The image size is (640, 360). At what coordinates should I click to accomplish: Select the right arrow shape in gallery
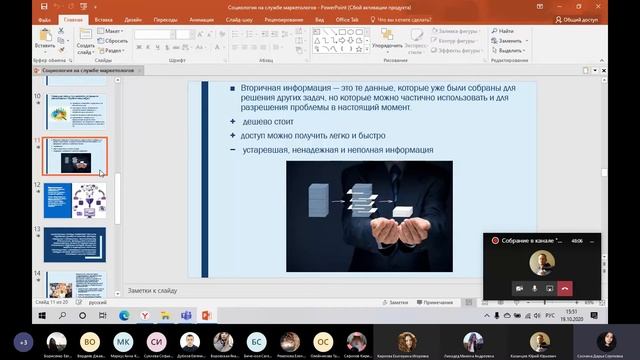[342, 40]
